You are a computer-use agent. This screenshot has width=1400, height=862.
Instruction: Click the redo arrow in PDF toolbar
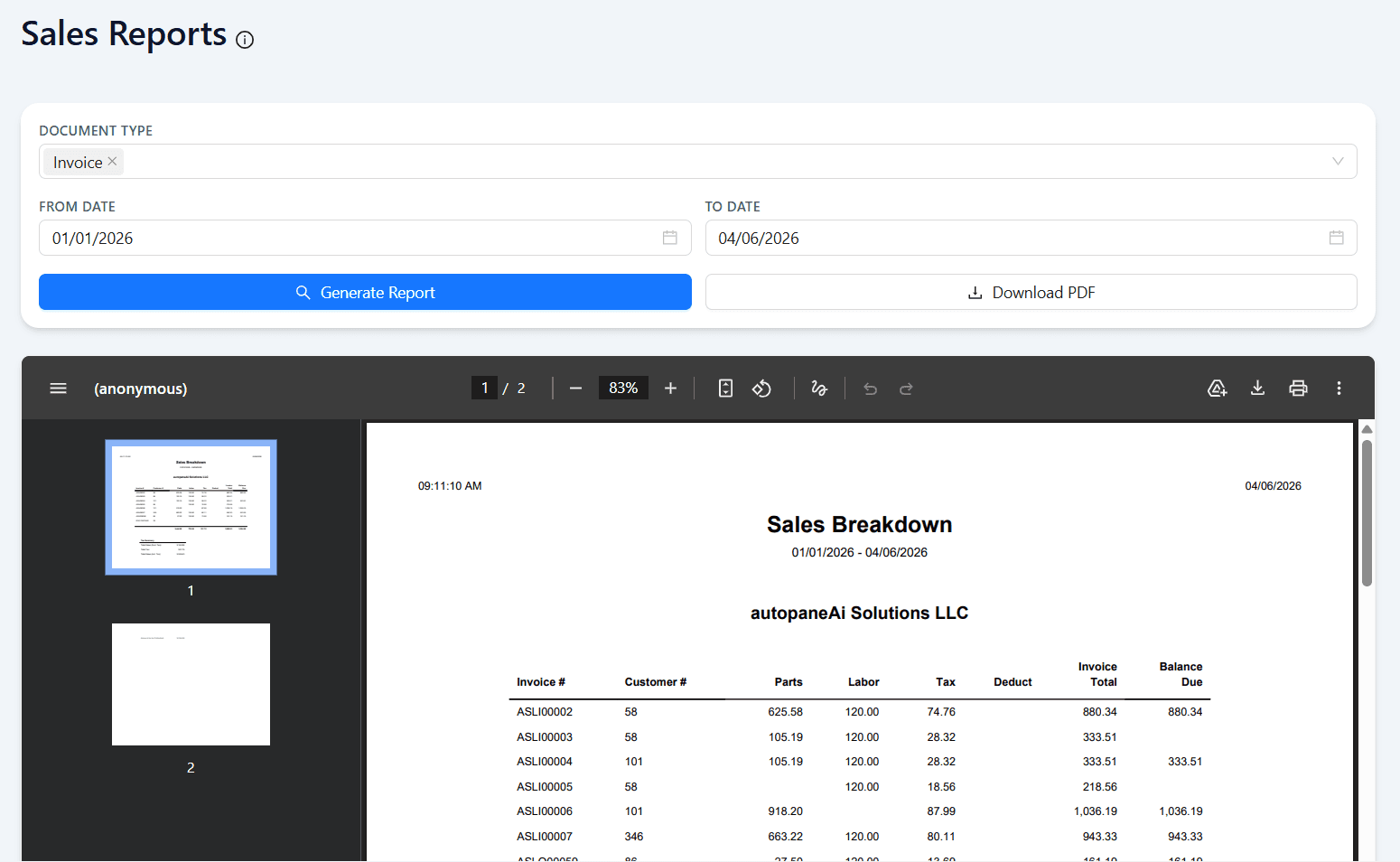[906, 389]
